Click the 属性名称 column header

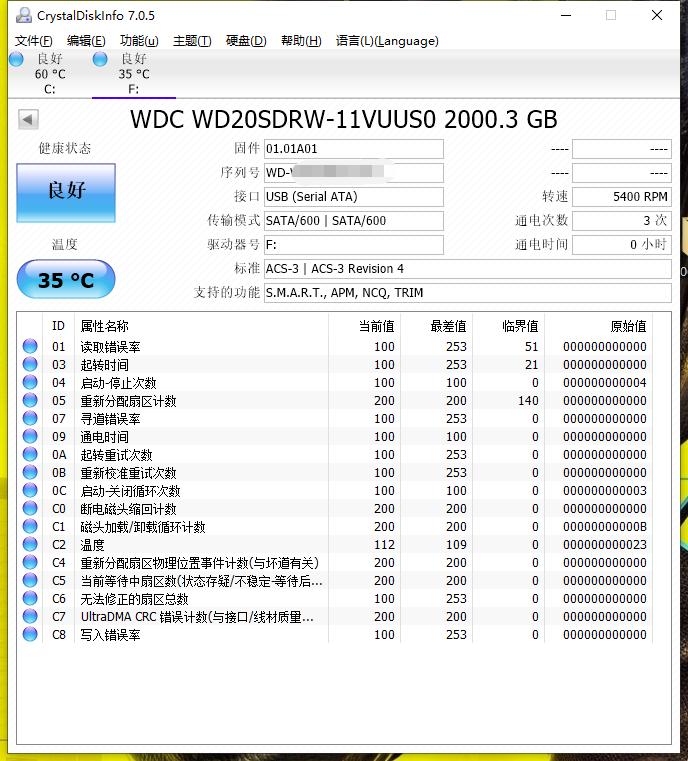coord(201,326)
